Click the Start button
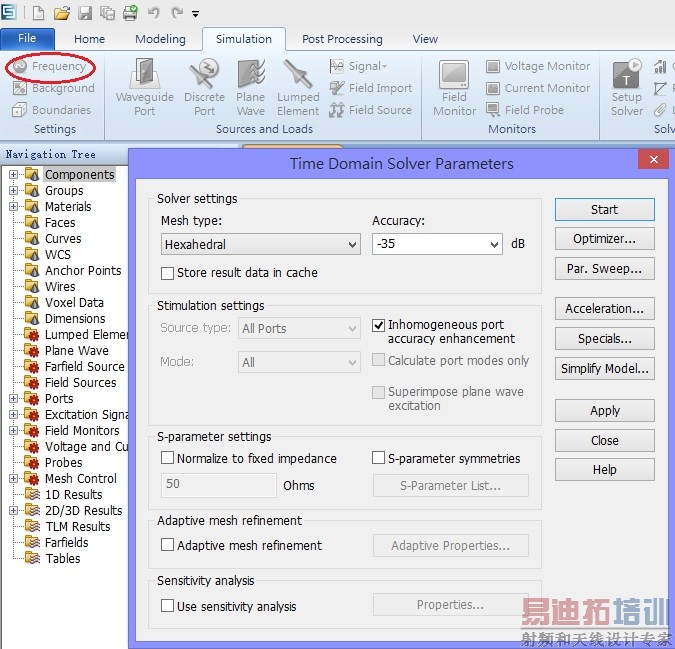Image resolution: width=675 pixels, height=649 pixels. click(604, 210)
